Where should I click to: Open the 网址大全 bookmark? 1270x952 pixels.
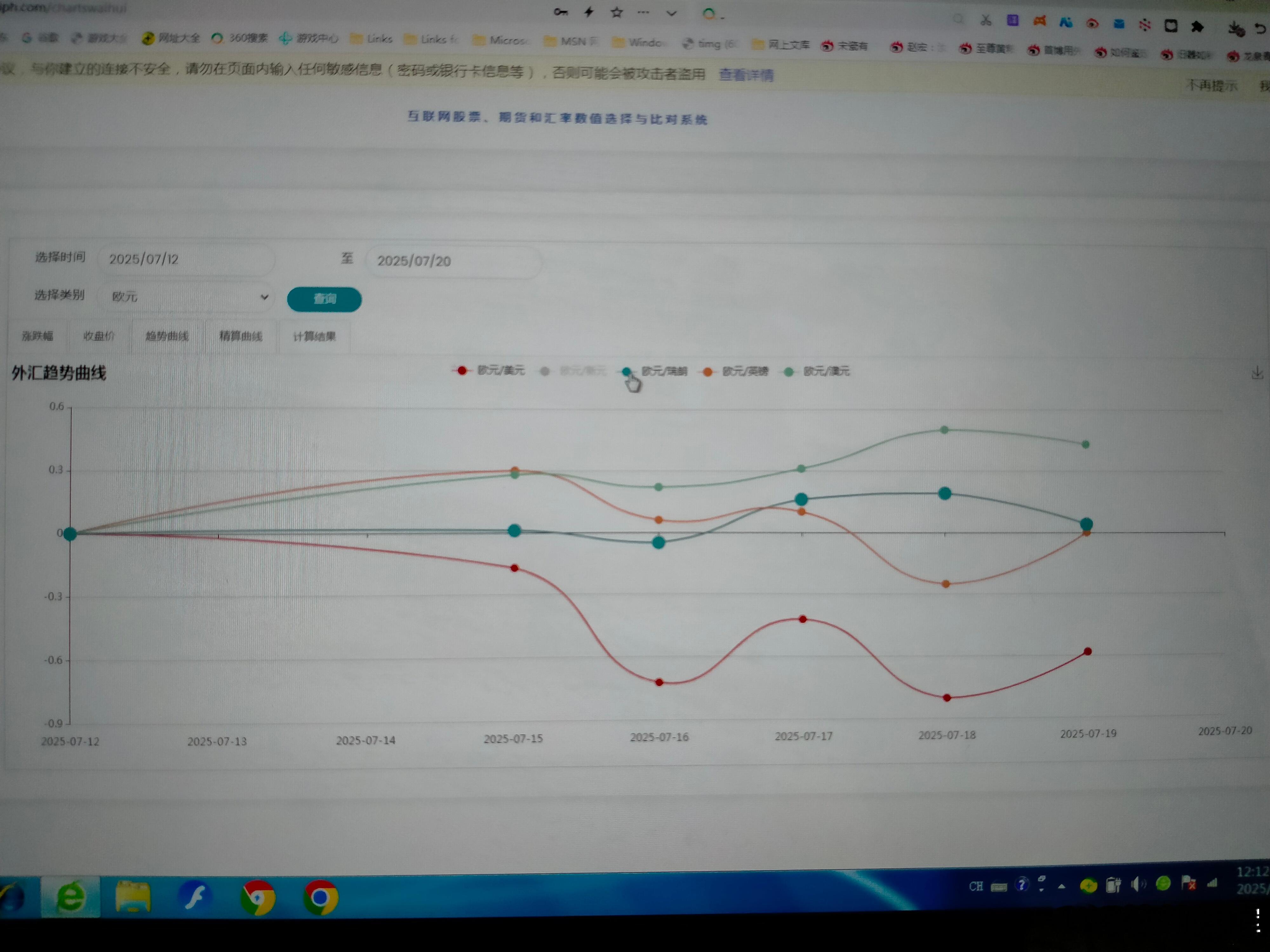171,38
